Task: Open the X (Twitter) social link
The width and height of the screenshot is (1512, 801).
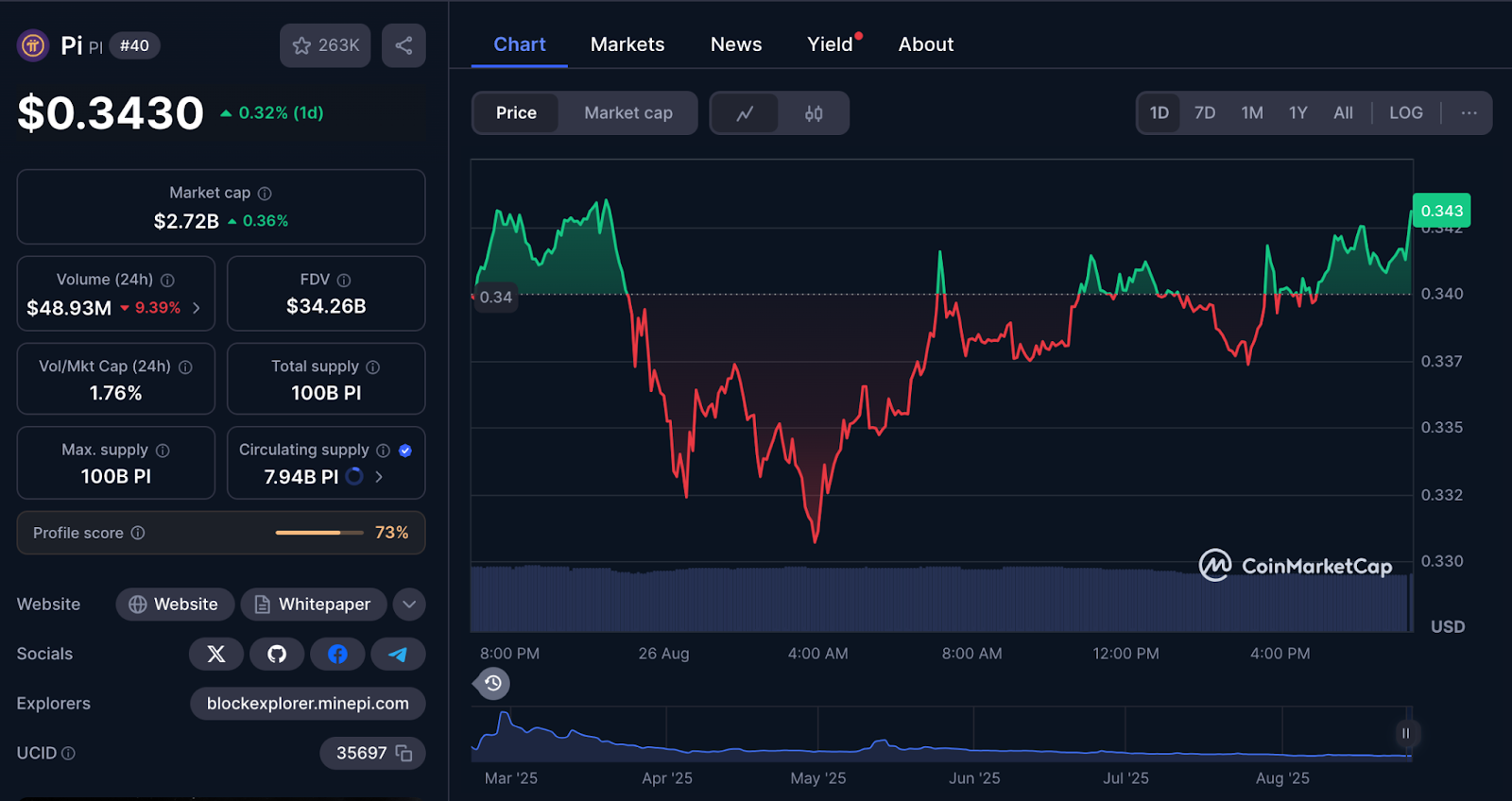Action: pos(216,654)
